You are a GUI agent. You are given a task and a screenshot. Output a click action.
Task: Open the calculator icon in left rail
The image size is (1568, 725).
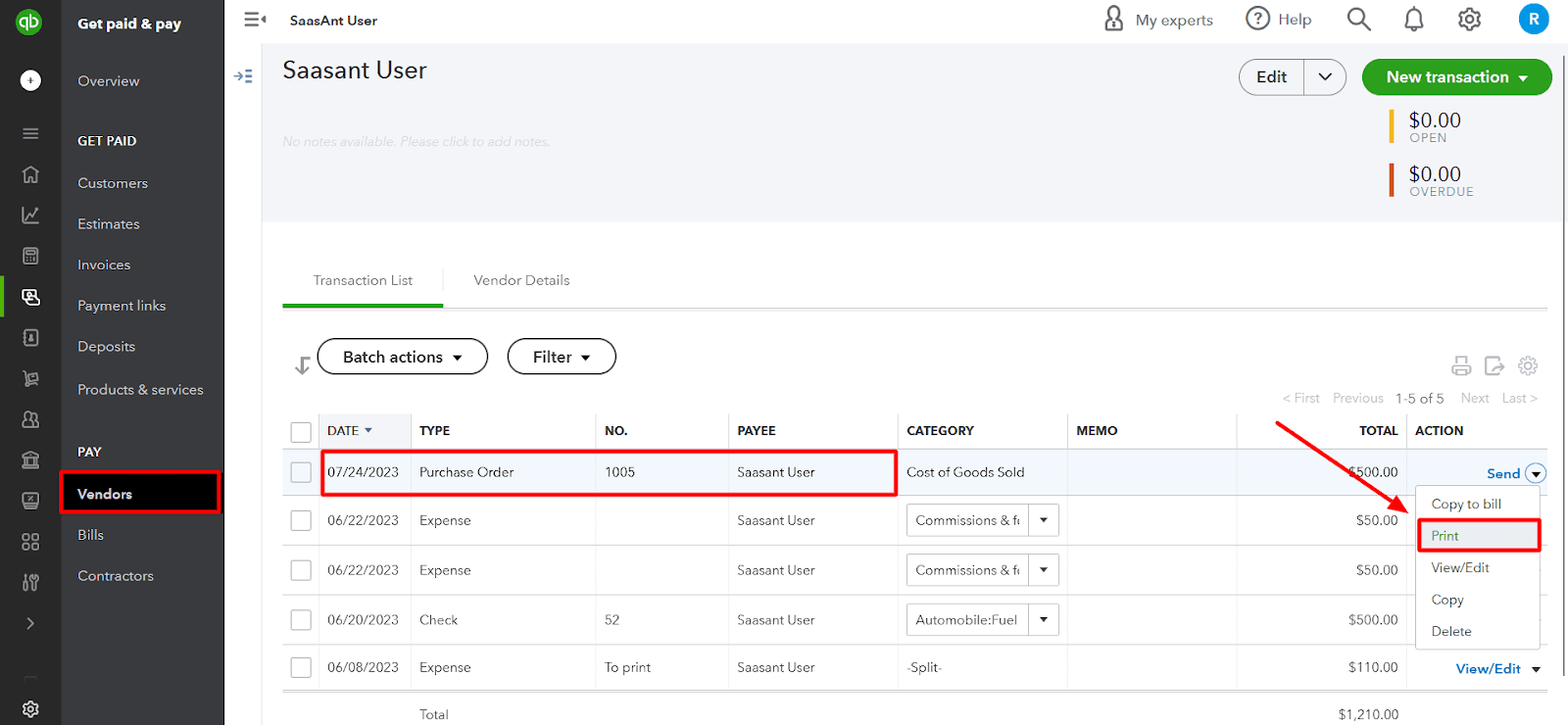pyautogui.click(x=30, y=256)
